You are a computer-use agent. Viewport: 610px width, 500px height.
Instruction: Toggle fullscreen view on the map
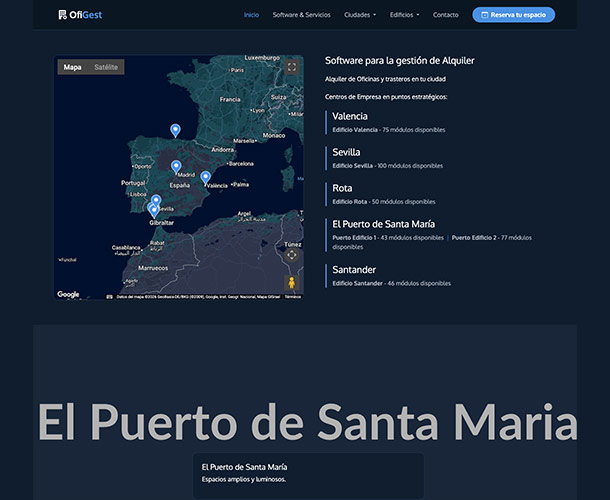(291, 67)
